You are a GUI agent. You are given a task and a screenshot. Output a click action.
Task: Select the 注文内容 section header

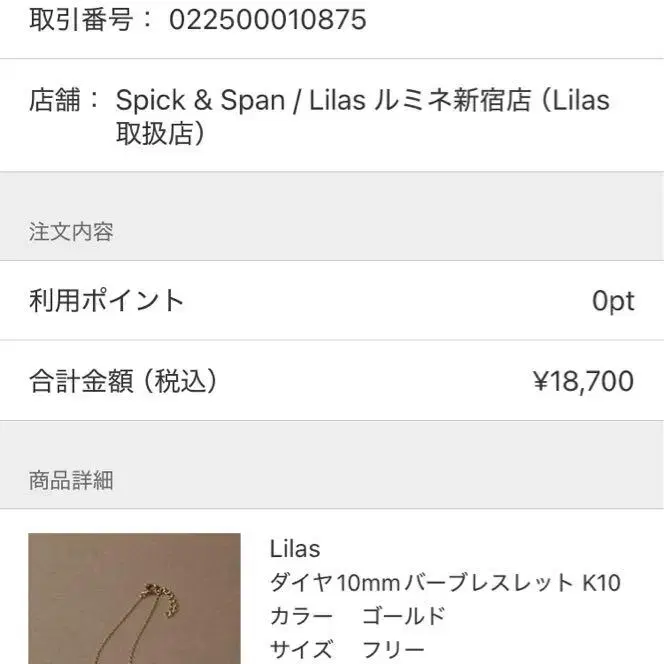pos(71,232)
